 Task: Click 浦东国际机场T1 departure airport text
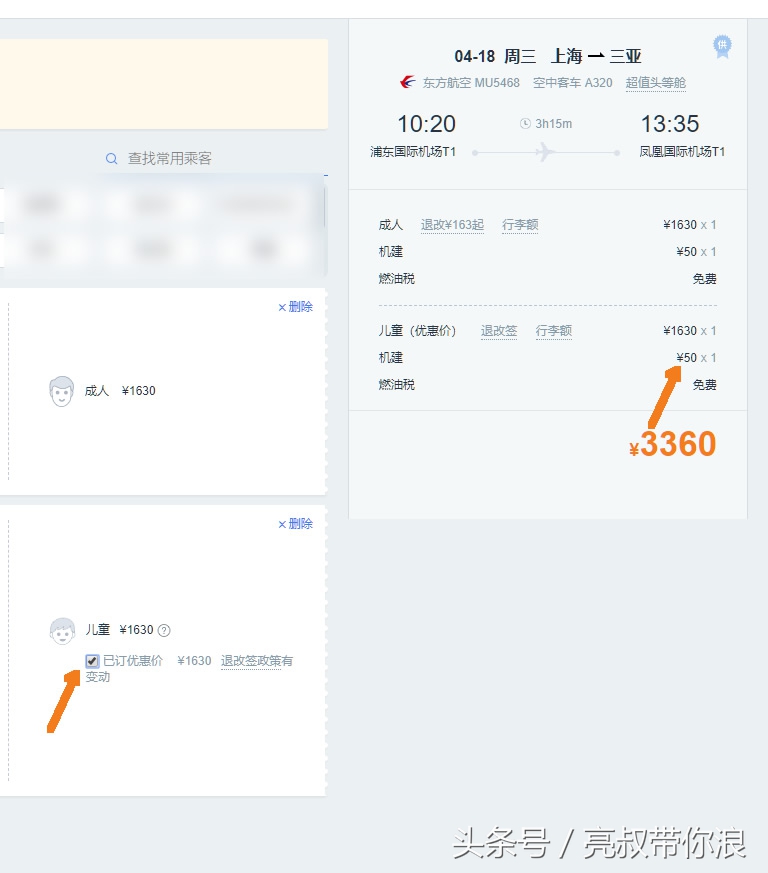[x=413, y=152]
